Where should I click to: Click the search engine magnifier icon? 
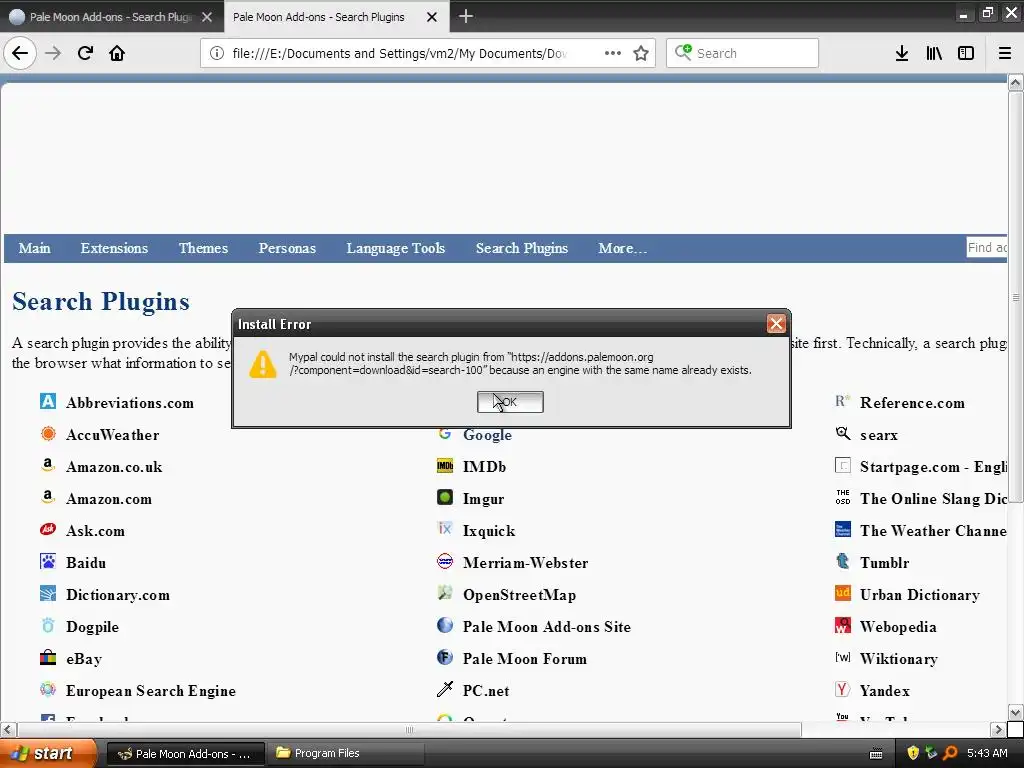(683, 52)
